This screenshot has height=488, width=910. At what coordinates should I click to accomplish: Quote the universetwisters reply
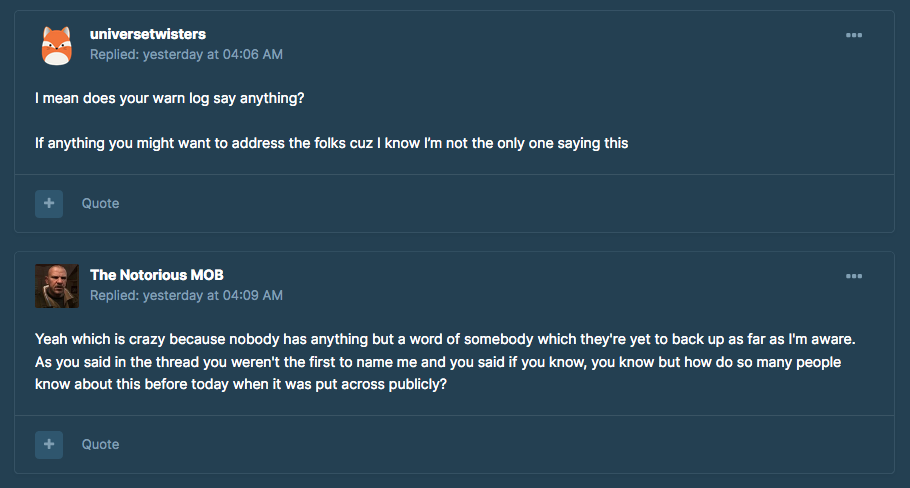tap(100, 204)
